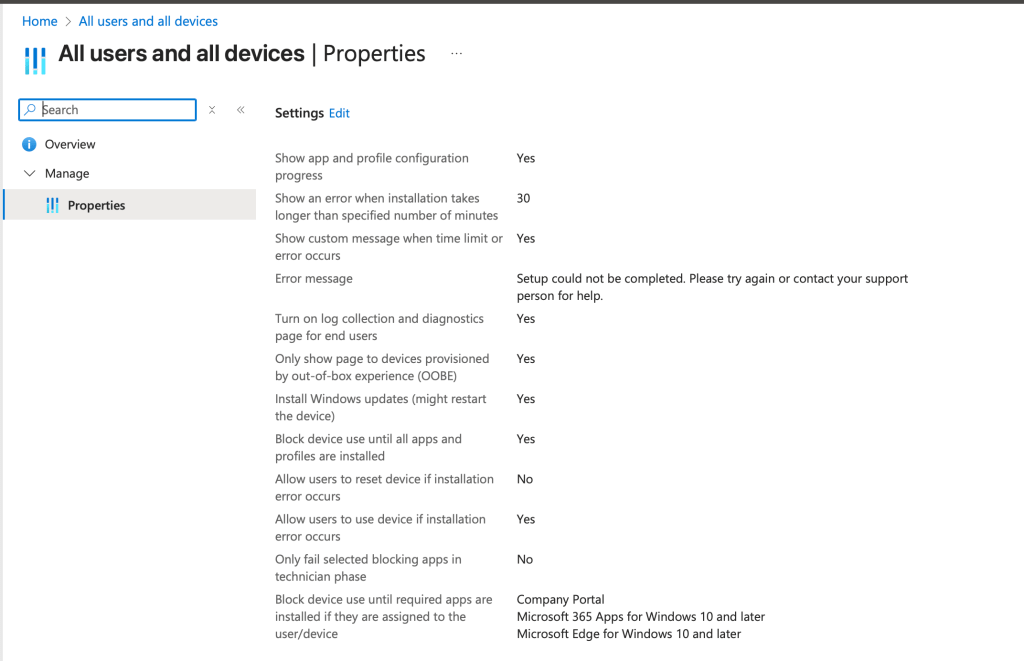Click the Company Portal app entry
This screenshot has height=661, width=1024.
(x=560, y=600)
